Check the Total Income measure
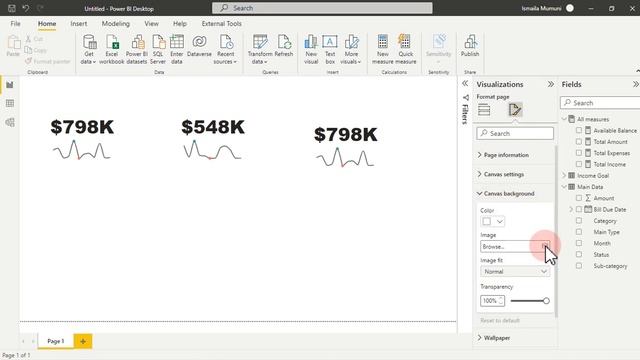The width and height of the screenshot is (640, 360). pyautogui.click(x=579, y=164)
